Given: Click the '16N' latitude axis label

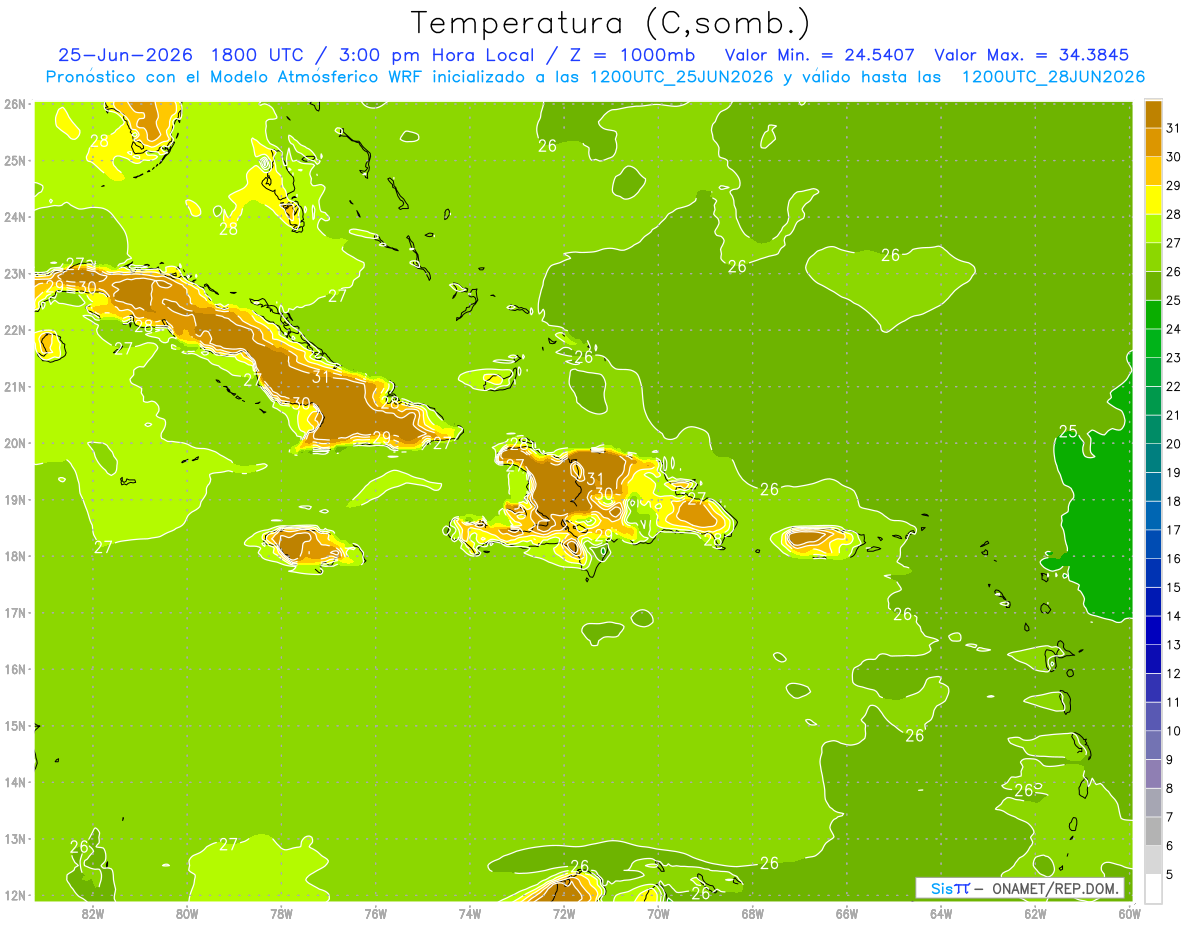Looking at the screenshot, I should pos(15,669).
